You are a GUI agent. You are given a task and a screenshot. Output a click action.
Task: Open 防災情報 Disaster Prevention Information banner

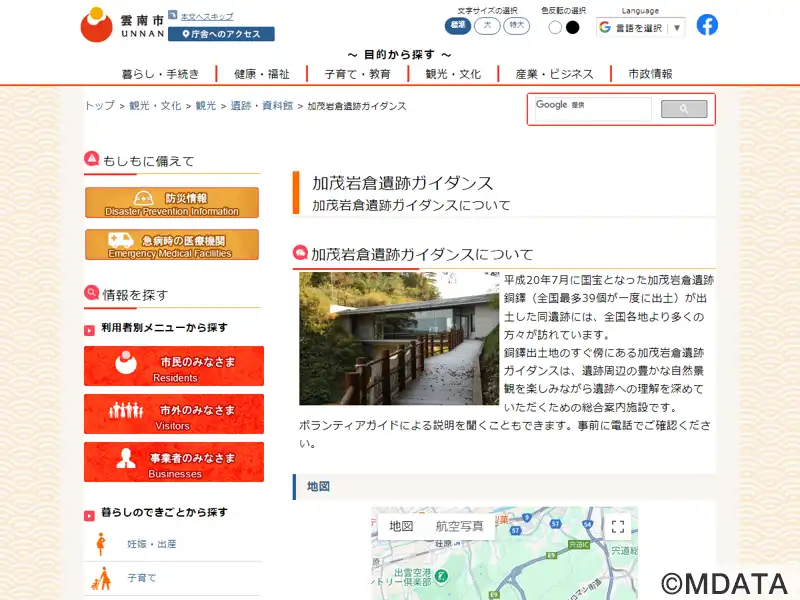[172, 203]
